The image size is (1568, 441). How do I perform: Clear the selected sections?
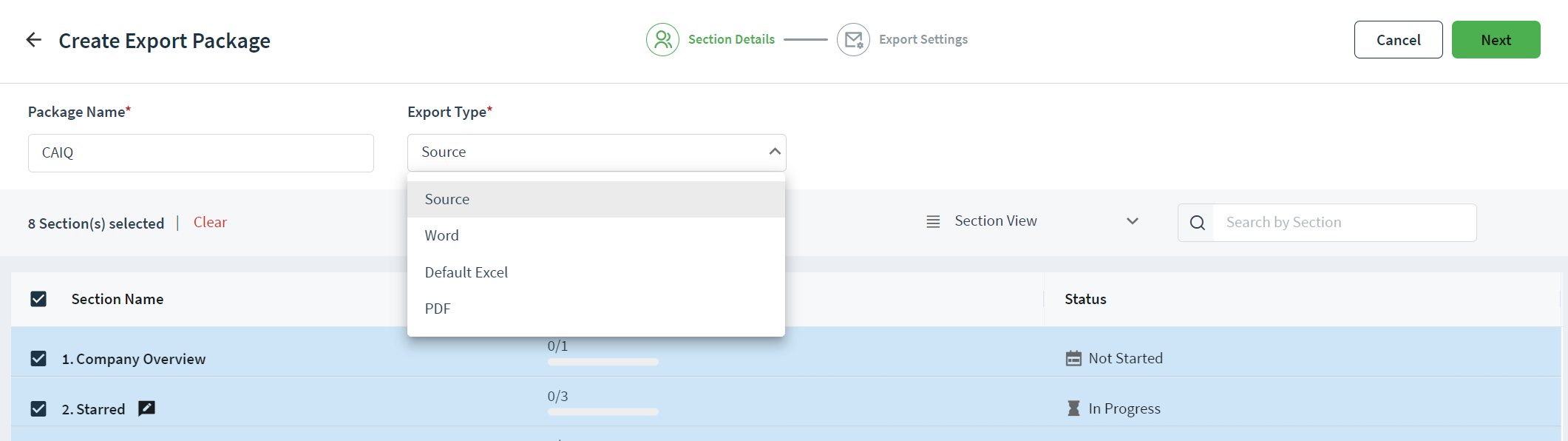pos(210,223)
